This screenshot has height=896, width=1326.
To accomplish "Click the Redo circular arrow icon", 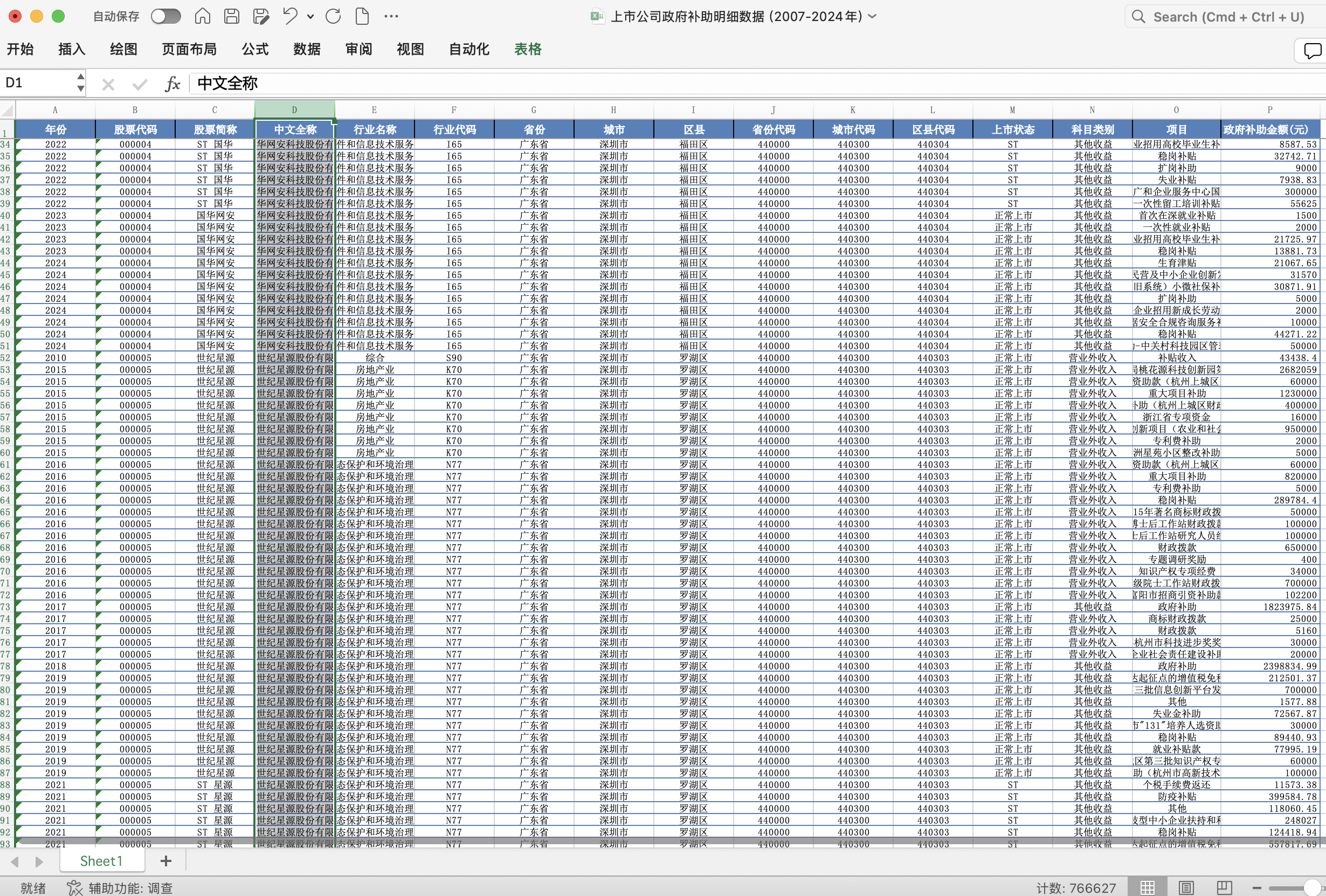I will (333, 16).
